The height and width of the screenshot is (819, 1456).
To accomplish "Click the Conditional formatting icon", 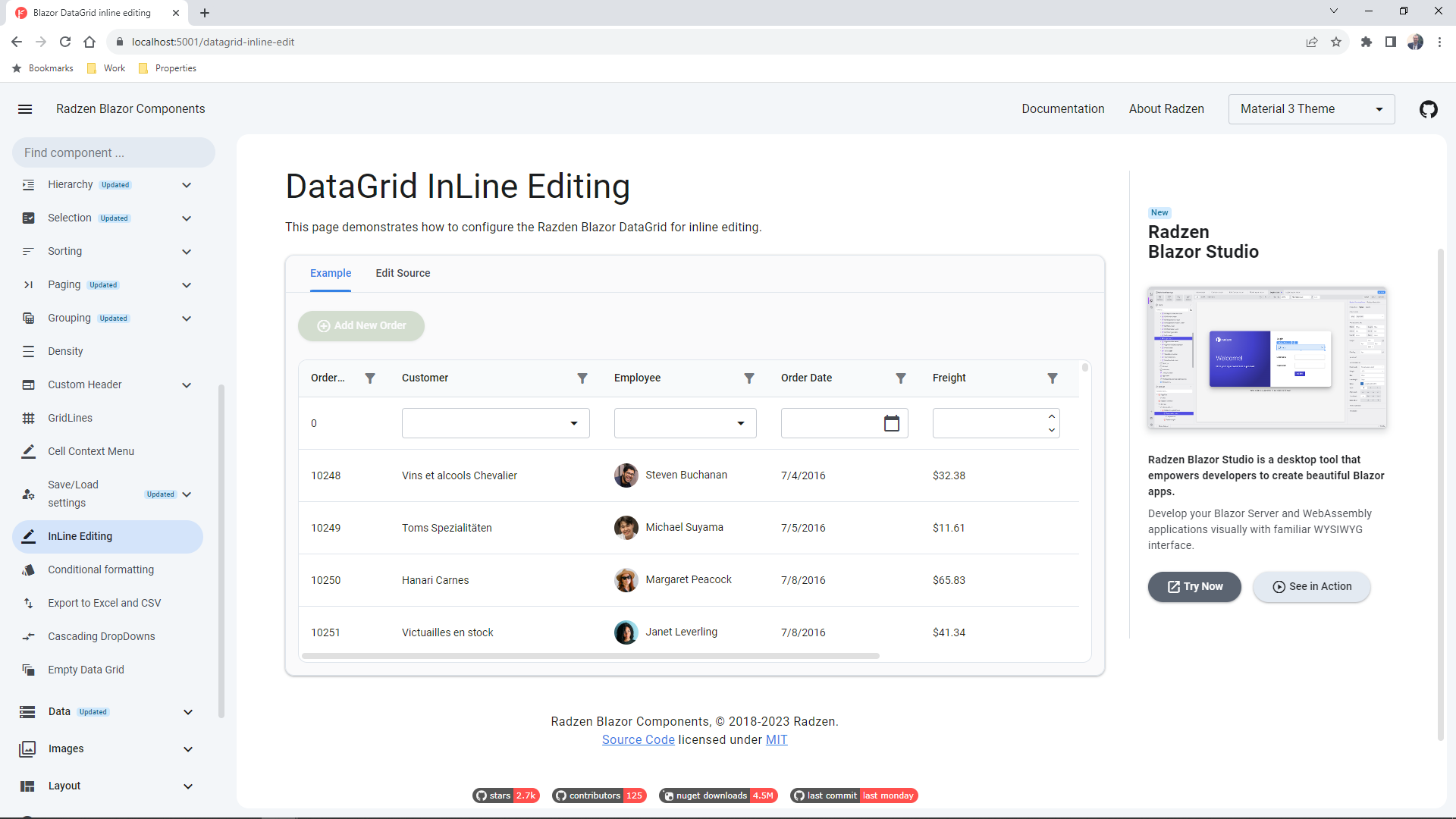I will 28,570.
